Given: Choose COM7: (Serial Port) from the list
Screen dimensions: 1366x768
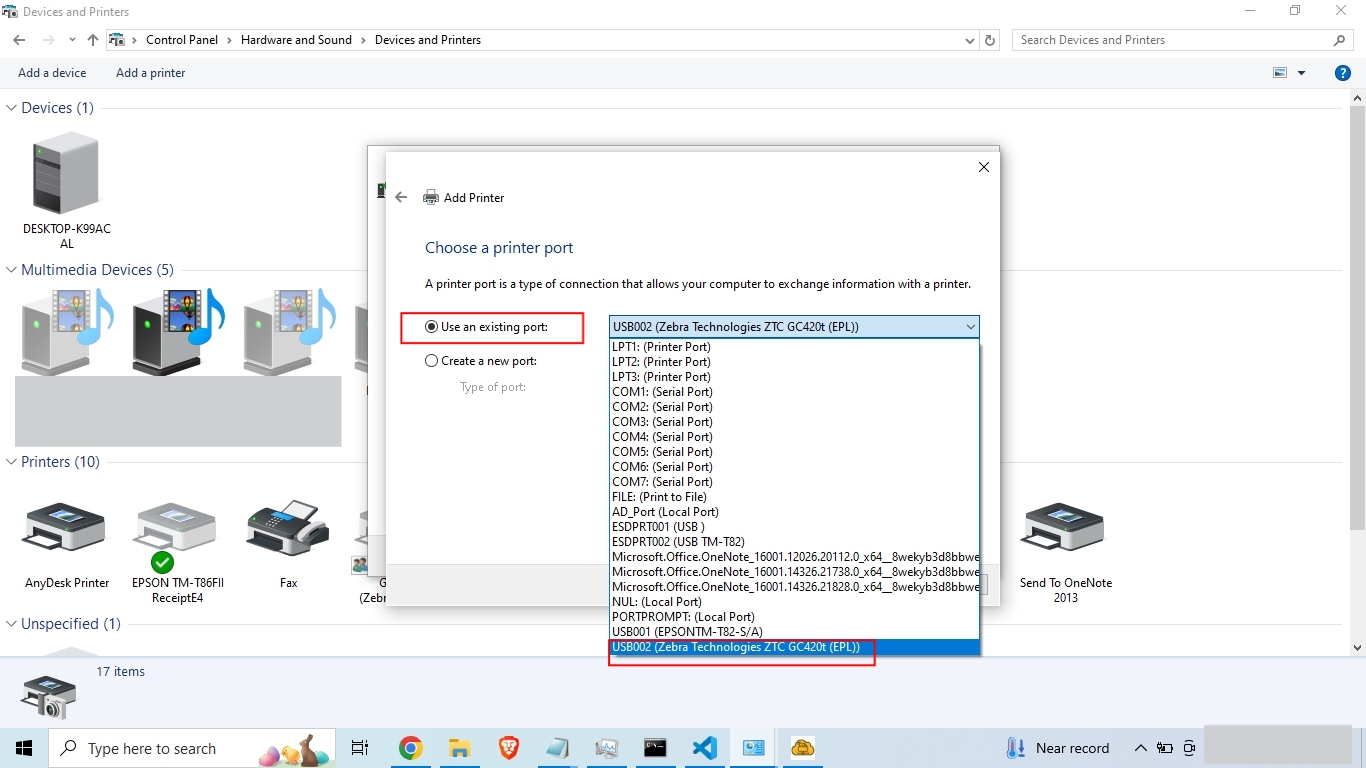Looking at the screenshot, I should point(794,482).
